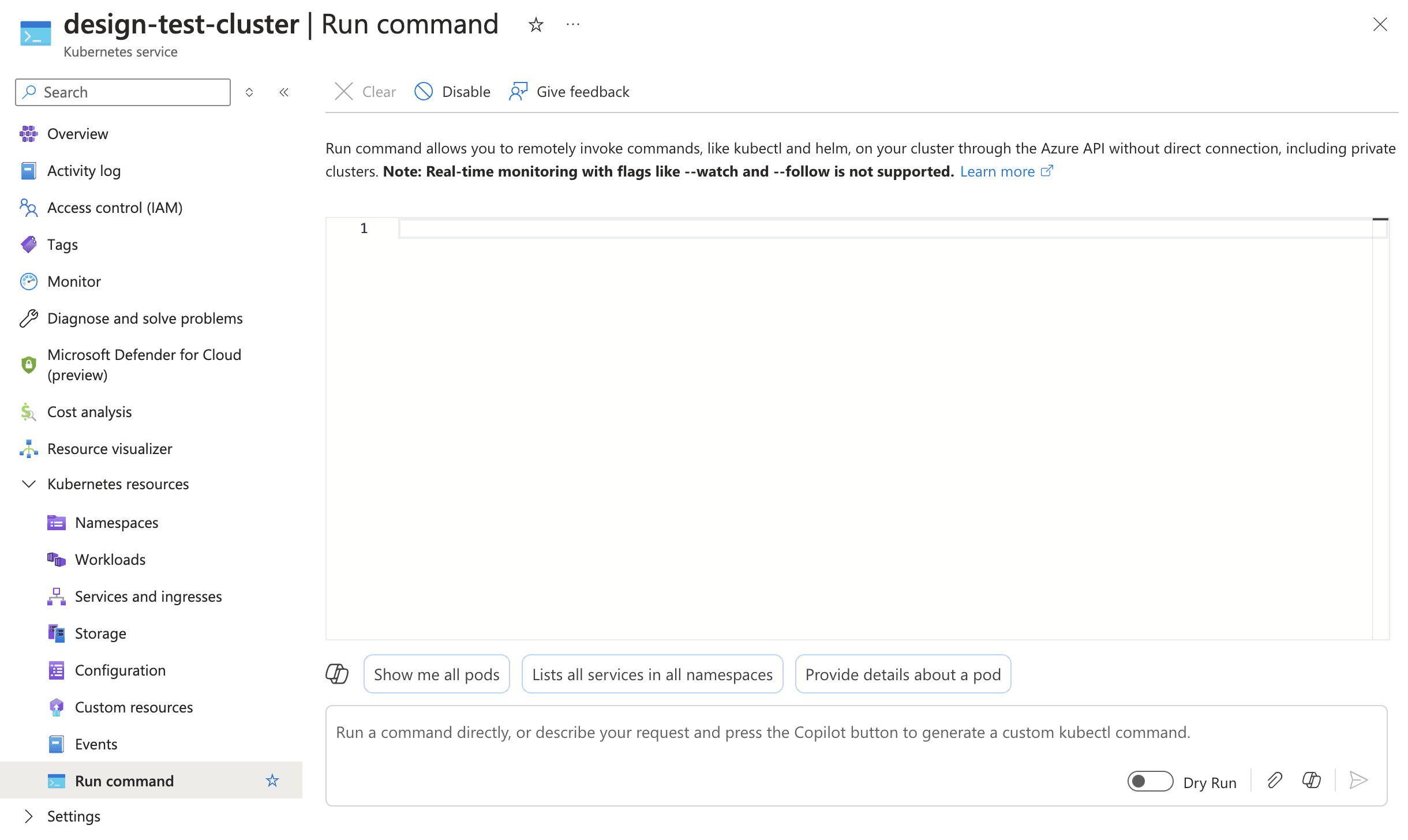Click Give feedback
The image size is (1408, 840).
coord(570,92)
